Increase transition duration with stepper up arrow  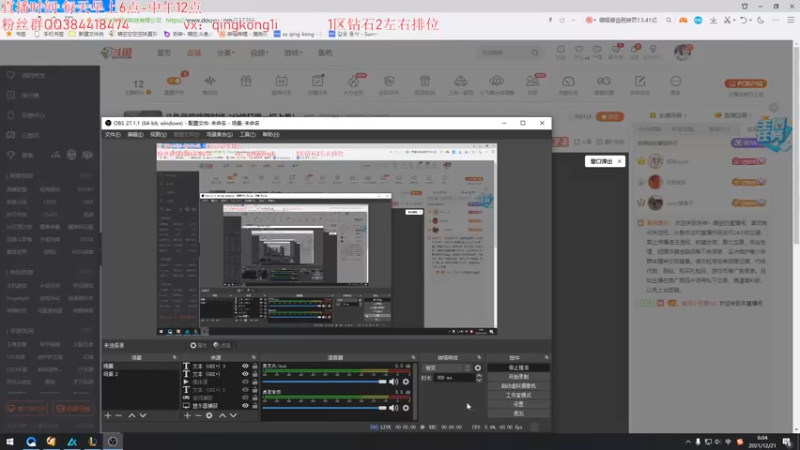[x=479, y=376]
